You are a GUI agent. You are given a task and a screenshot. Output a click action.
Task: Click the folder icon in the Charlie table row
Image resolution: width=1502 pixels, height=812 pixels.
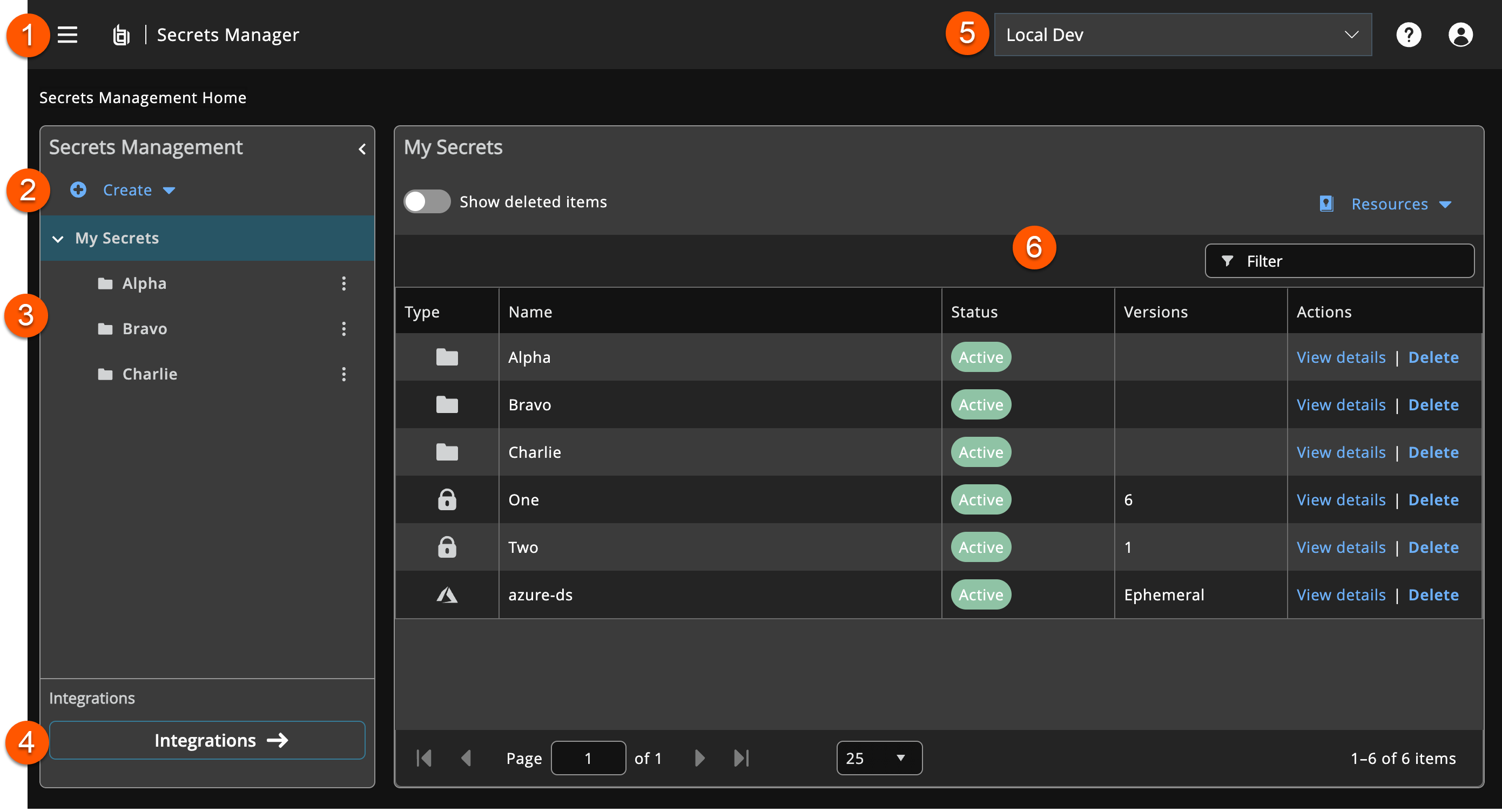[x=447, y=452]
